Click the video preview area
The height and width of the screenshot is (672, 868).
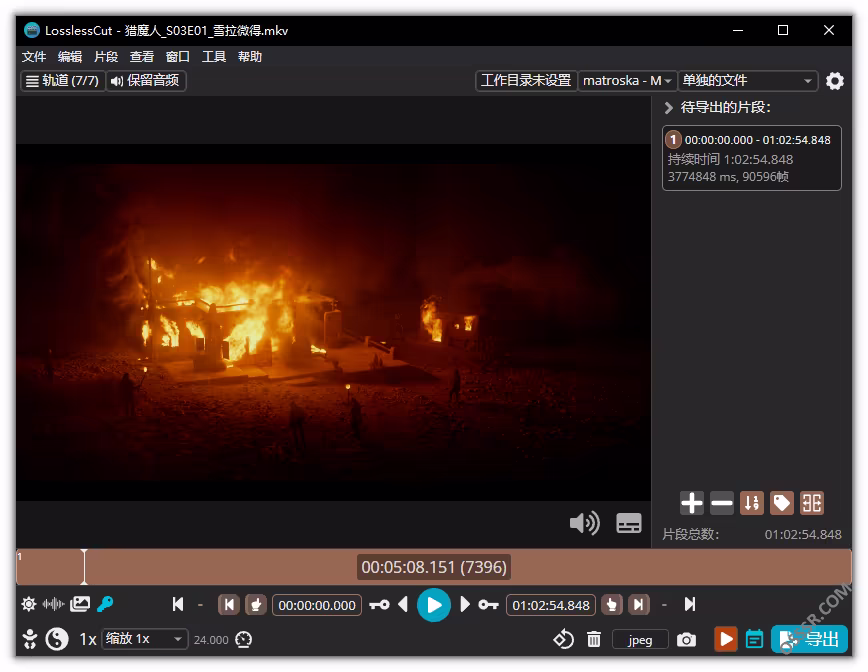(x=333, y=322)
